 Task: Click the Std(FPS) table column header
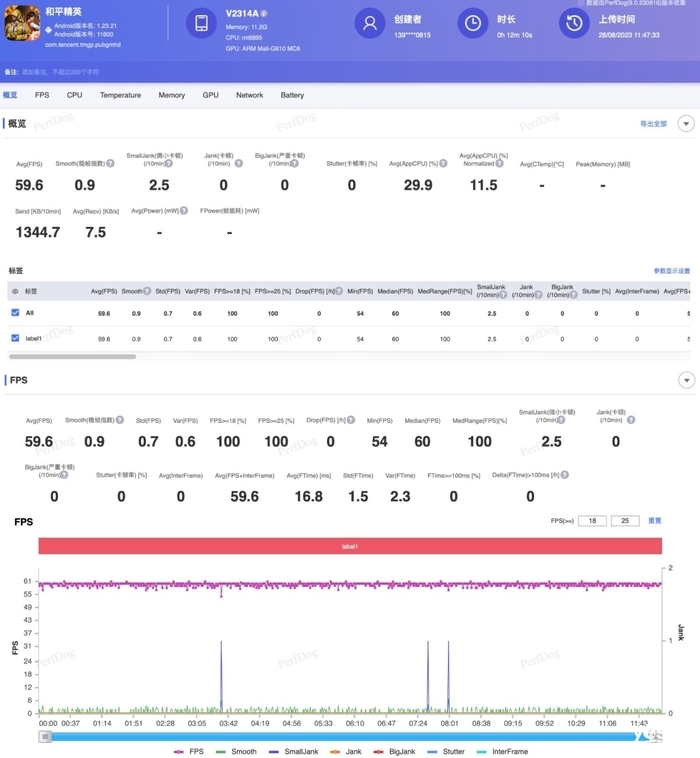[168, 291]
